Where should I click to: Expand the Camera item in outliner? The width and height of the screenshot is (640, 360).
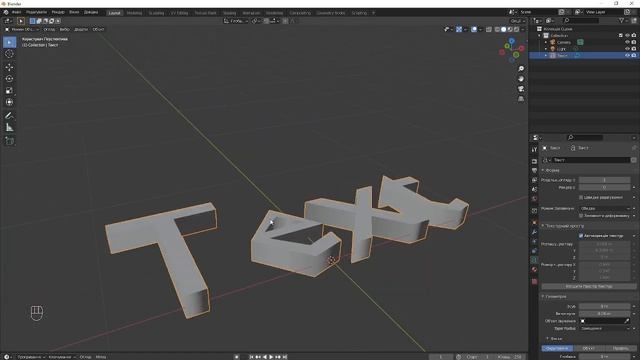tap(546, 42)
